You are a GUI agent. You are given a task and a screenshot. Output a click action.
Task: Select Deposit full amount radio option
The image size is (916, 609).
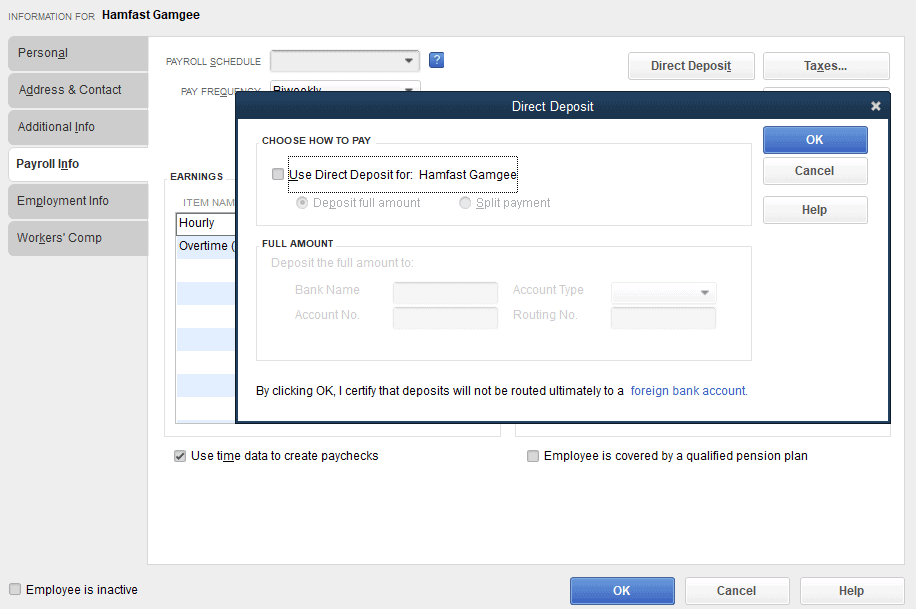pos(302,203)
